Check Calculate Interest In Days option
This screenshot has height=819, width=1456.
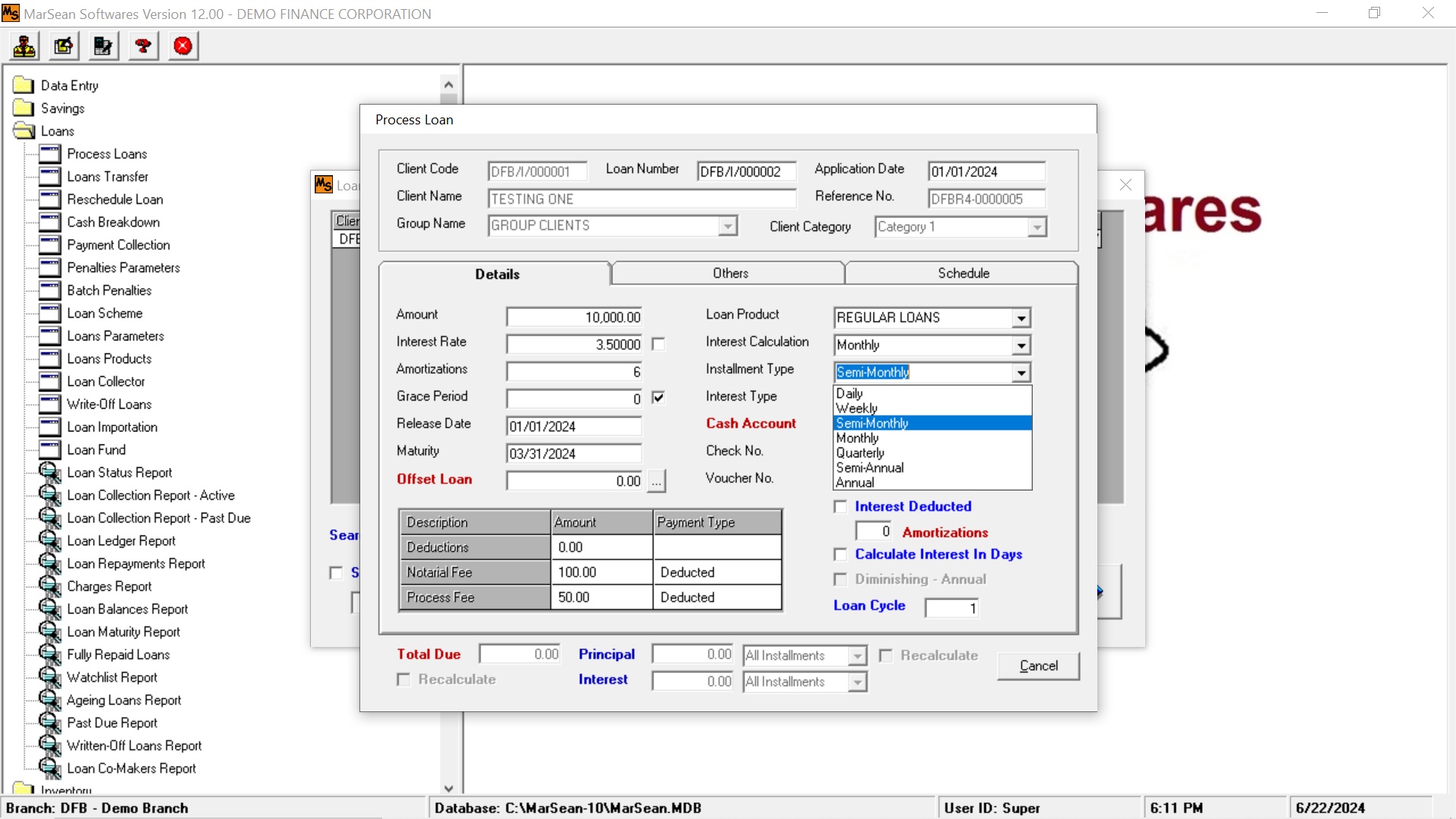(x=840, y=554)
